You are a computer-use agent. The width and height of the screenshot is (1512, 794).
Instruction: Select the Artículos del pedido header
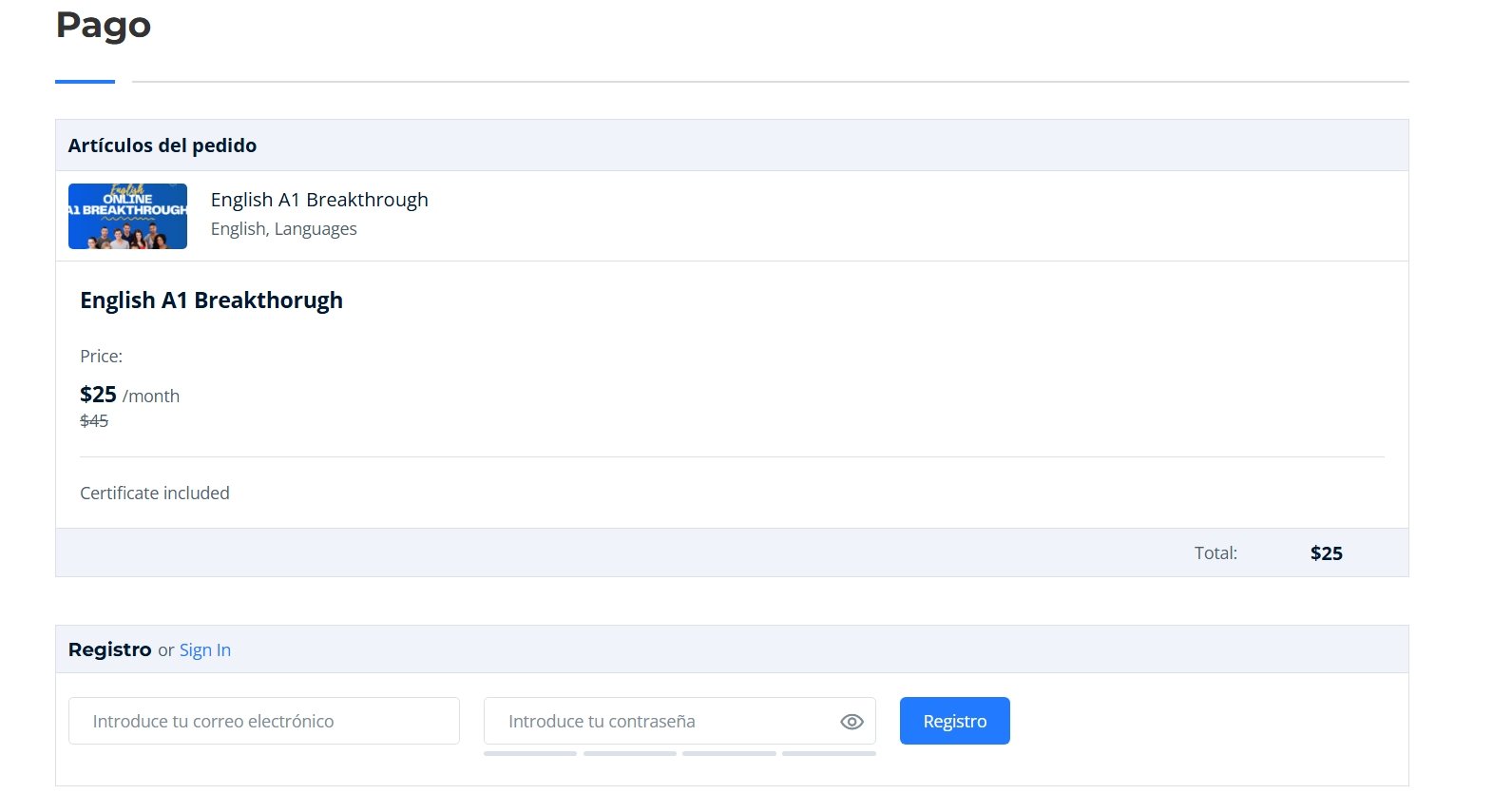[x=163, y=145]
